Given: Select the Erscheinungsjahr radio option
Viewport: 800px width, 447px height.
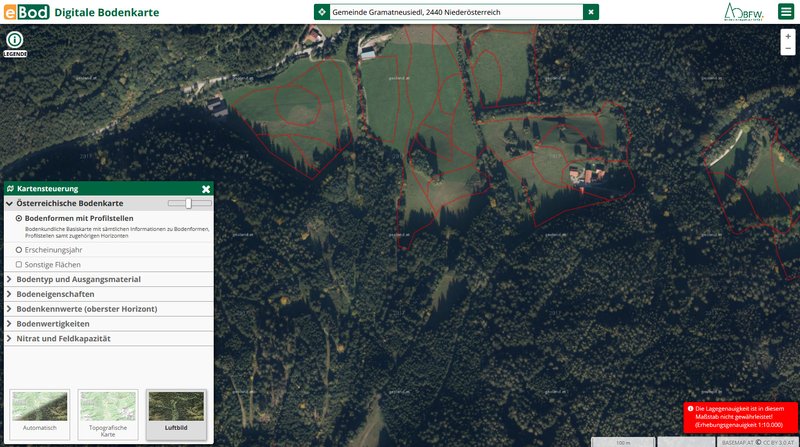Looking at the screenshot, I should tap(19, 249).
